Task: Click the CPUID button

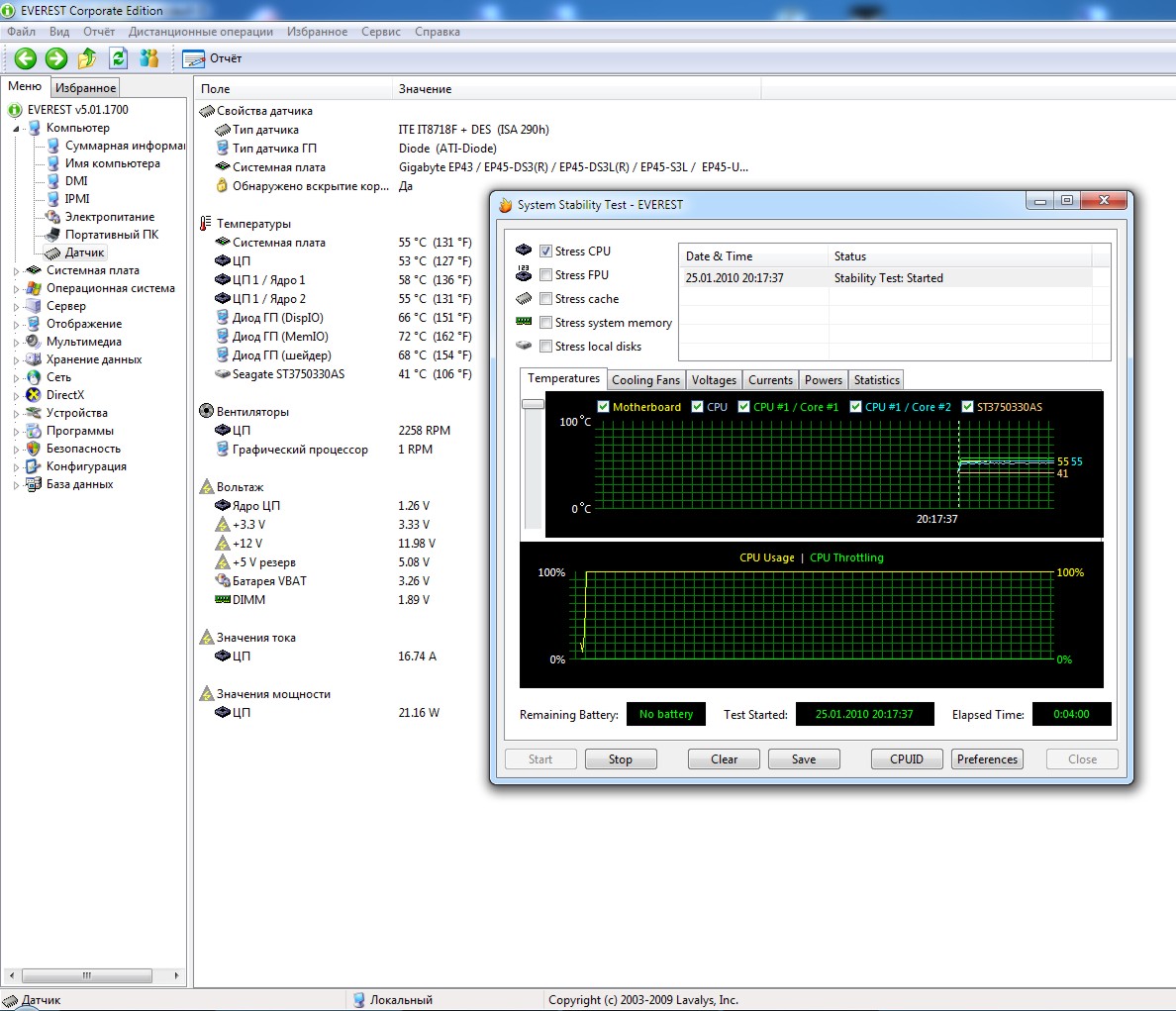Action: pyautogui.click(x=906, y=759)
